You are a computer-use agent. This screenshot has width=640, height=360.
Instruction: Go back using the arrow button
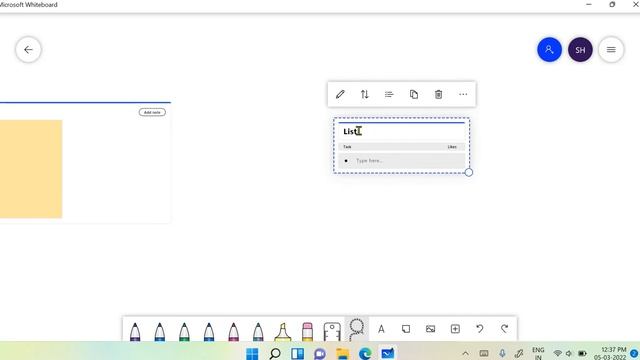(28, 50)
